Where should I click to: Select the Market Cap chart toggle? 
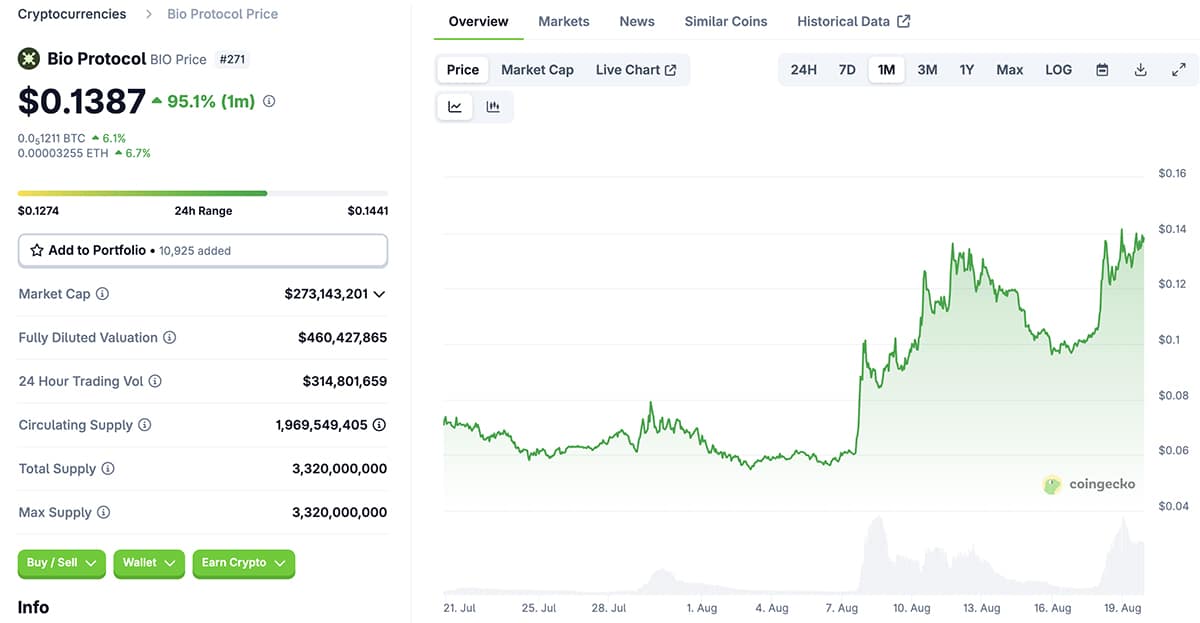tap(537, 70)
